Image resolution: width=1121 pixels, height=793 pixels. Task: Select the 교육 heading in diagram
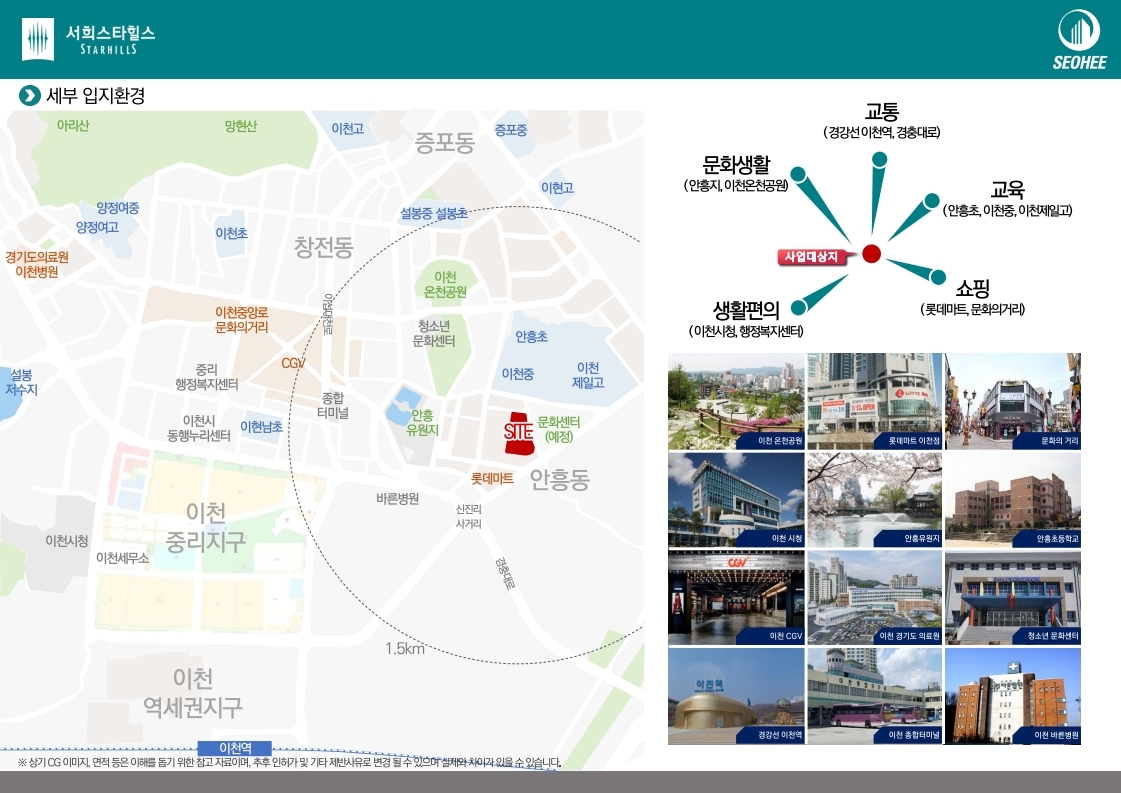pos(1007,189)
